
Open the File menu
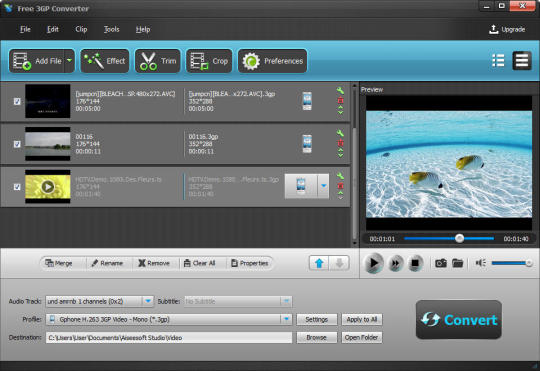click(x=25, y=29)
